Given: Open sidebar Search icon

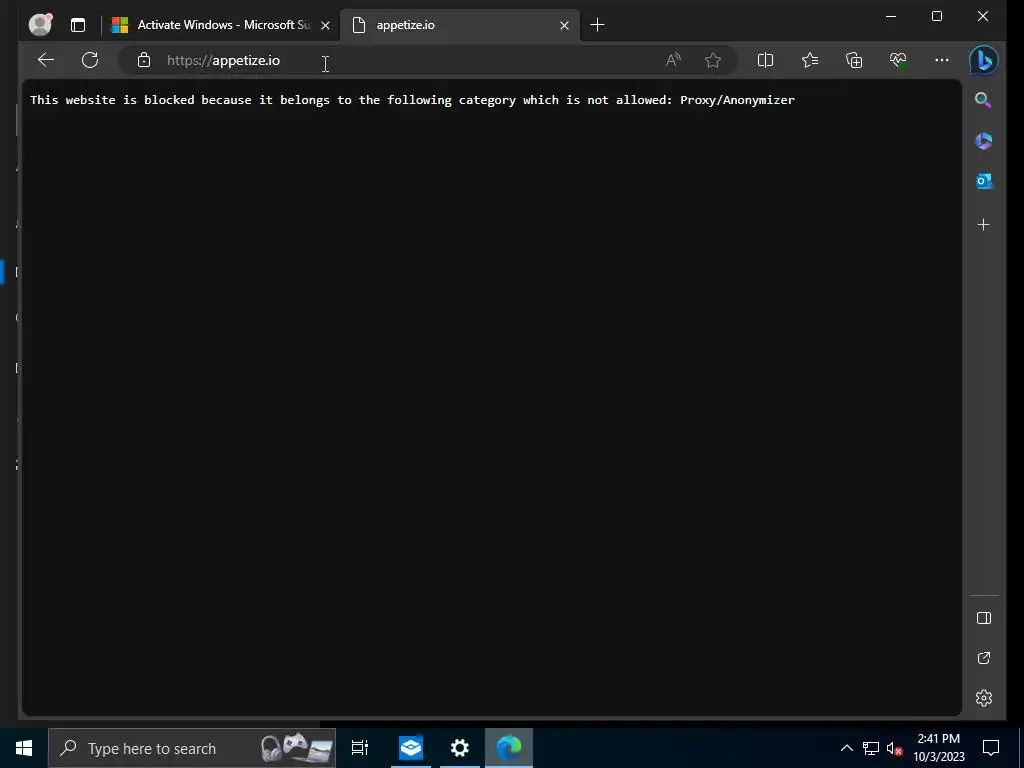Looking at the screenshot, I should [984, 100].
